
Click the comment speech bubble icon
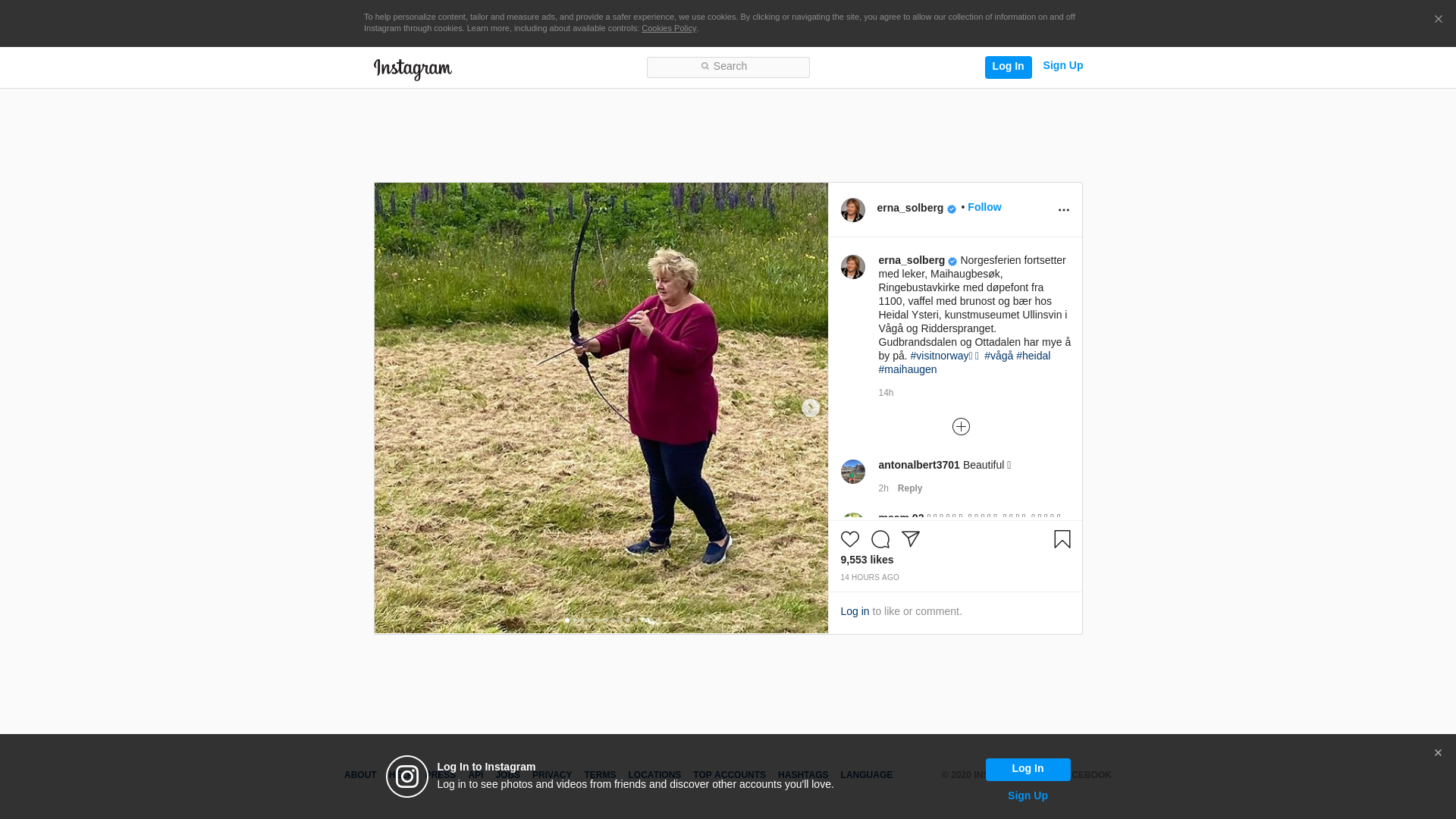pos(880,539)
